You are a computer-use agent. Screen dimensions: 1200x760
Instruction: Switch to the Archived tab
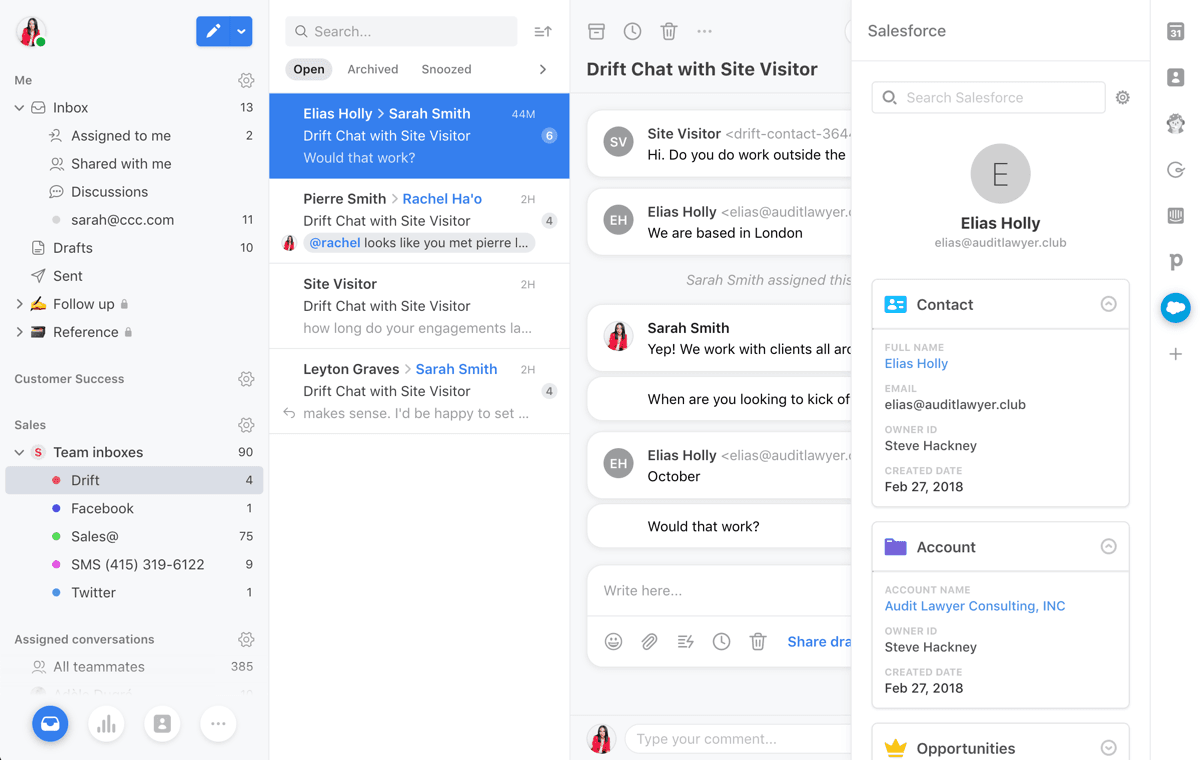coord(372,69)
